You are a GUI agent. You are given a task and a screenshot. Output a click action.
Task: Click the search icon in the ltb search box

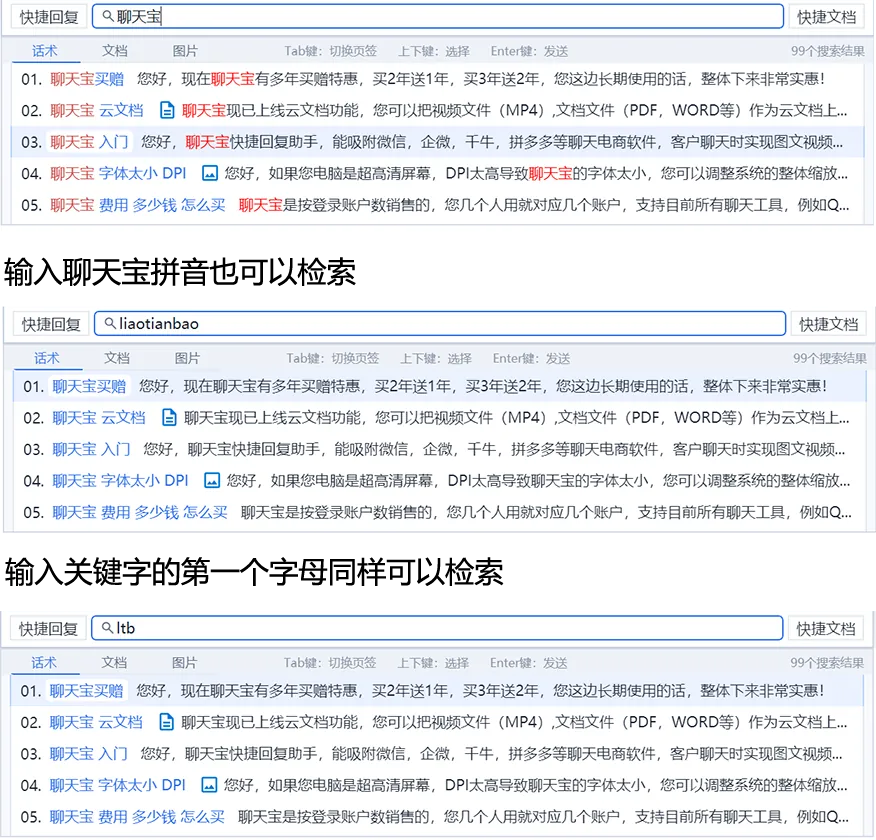(107, 628)
